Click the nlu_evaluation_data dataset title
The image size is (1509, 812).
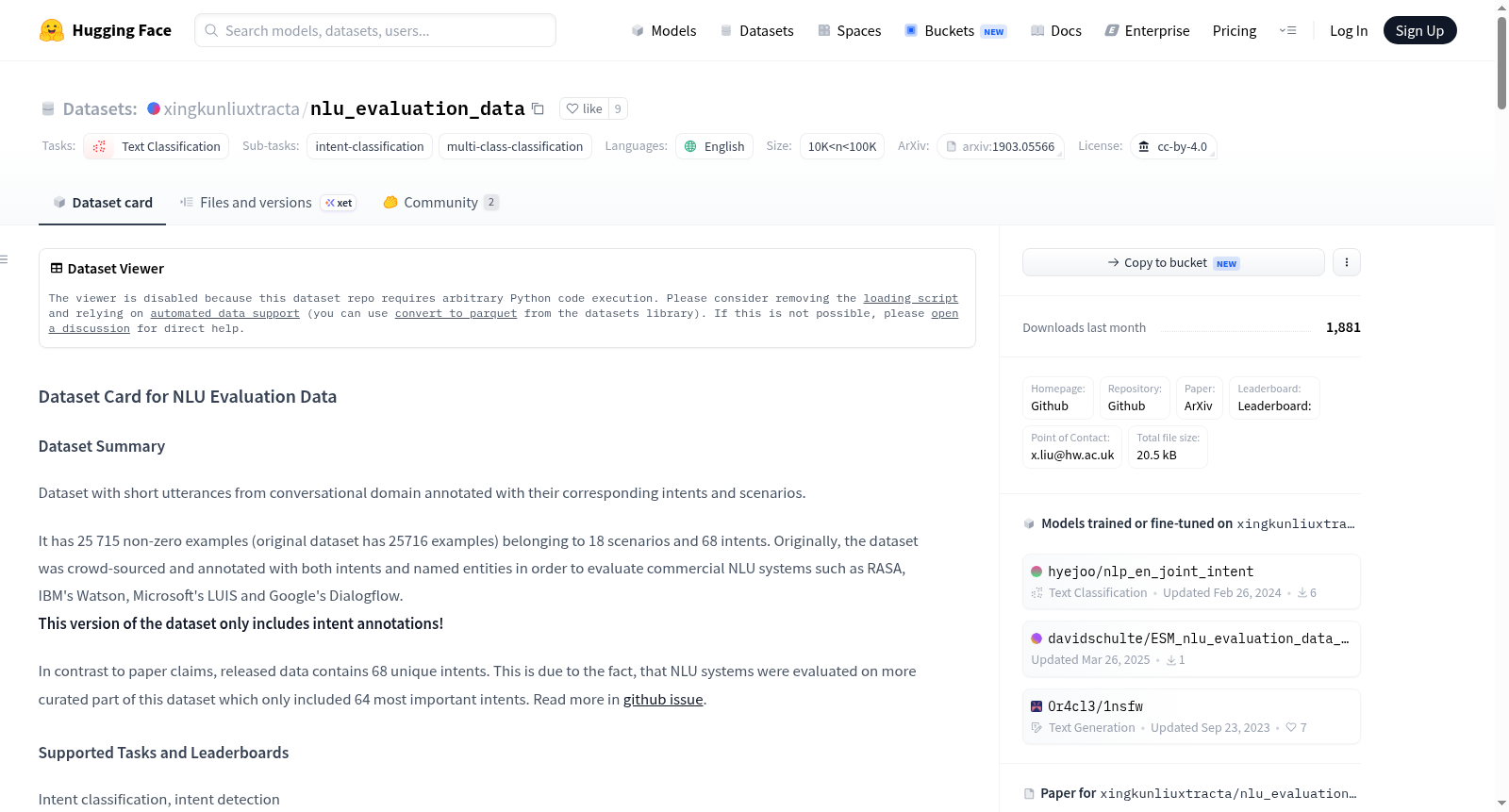(x=417, y=108)
